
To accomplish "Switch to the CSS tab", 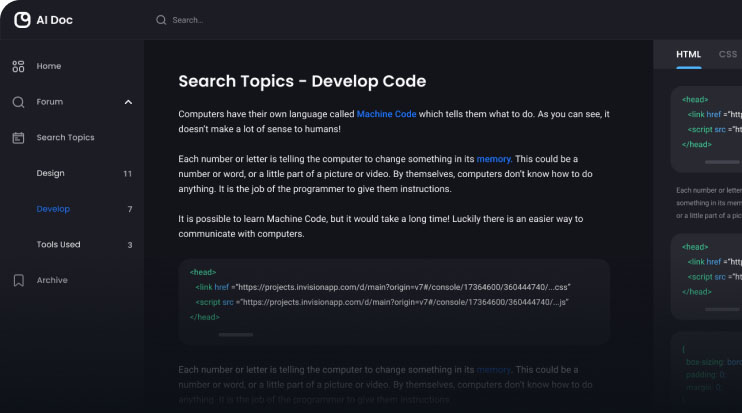I will (x=727, y=54).
